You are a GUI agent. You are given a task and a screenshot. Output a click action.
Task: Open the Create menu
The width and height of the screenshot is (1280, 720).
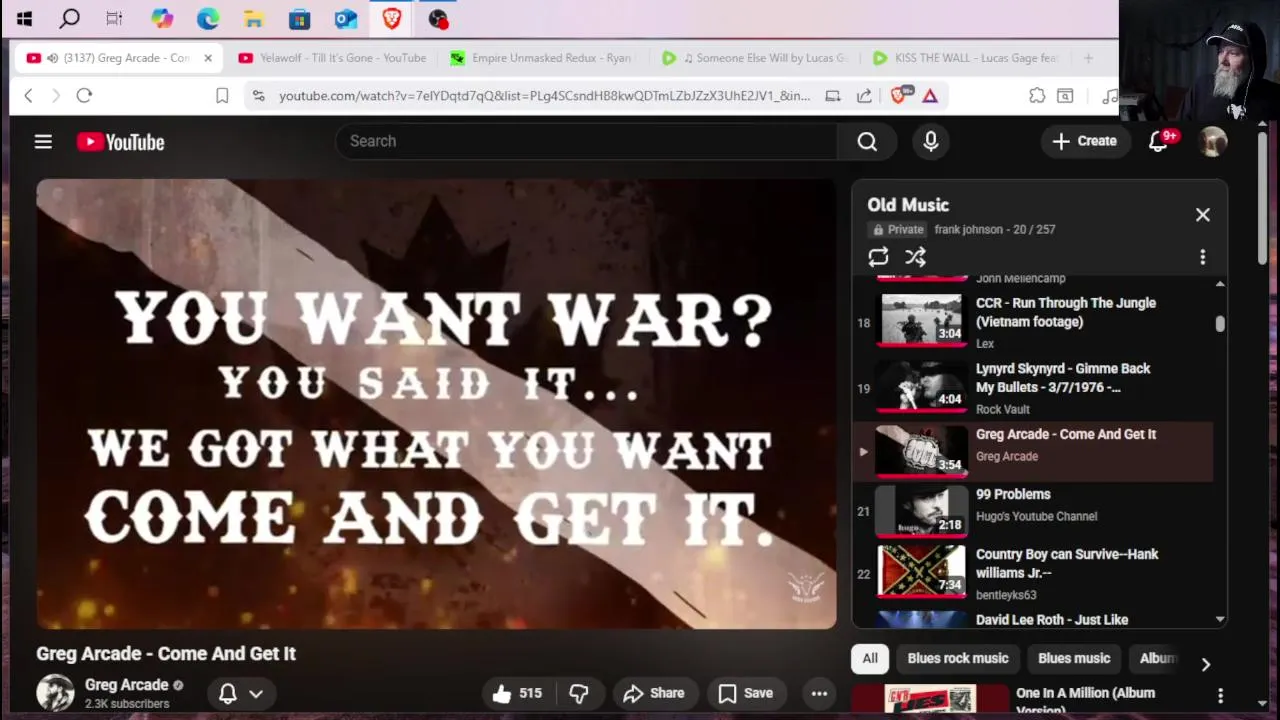coord(1084,141)
